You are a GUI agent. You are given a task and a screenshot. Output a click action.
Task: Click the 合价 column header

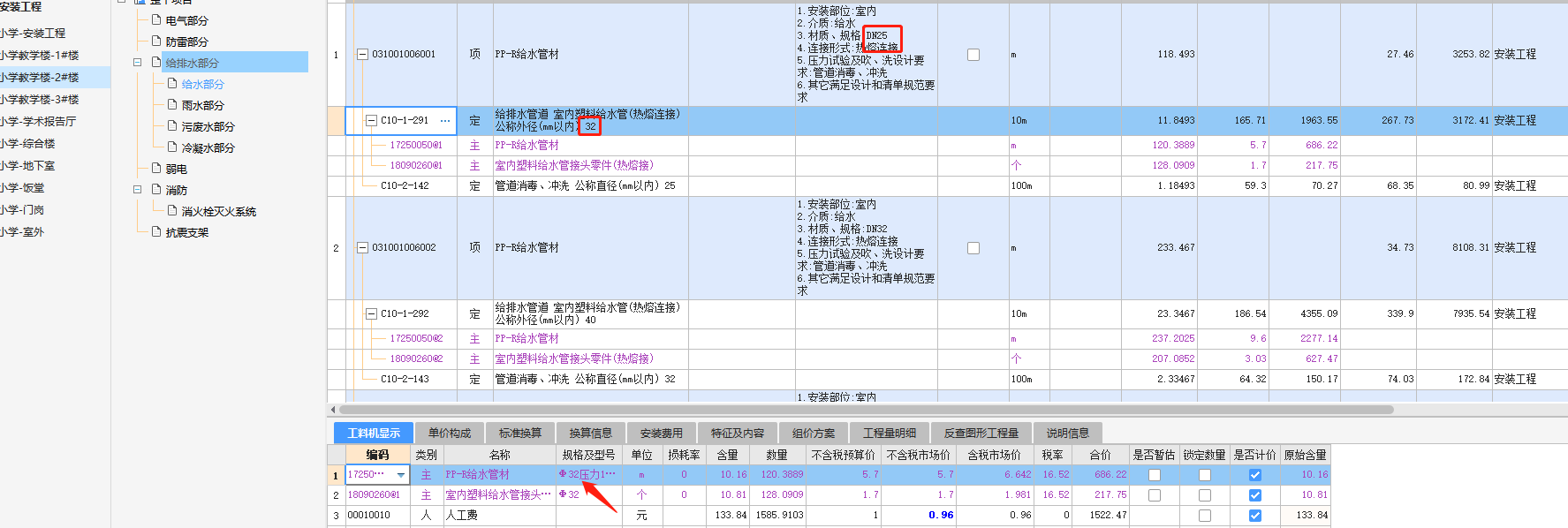coord(1101,455)
